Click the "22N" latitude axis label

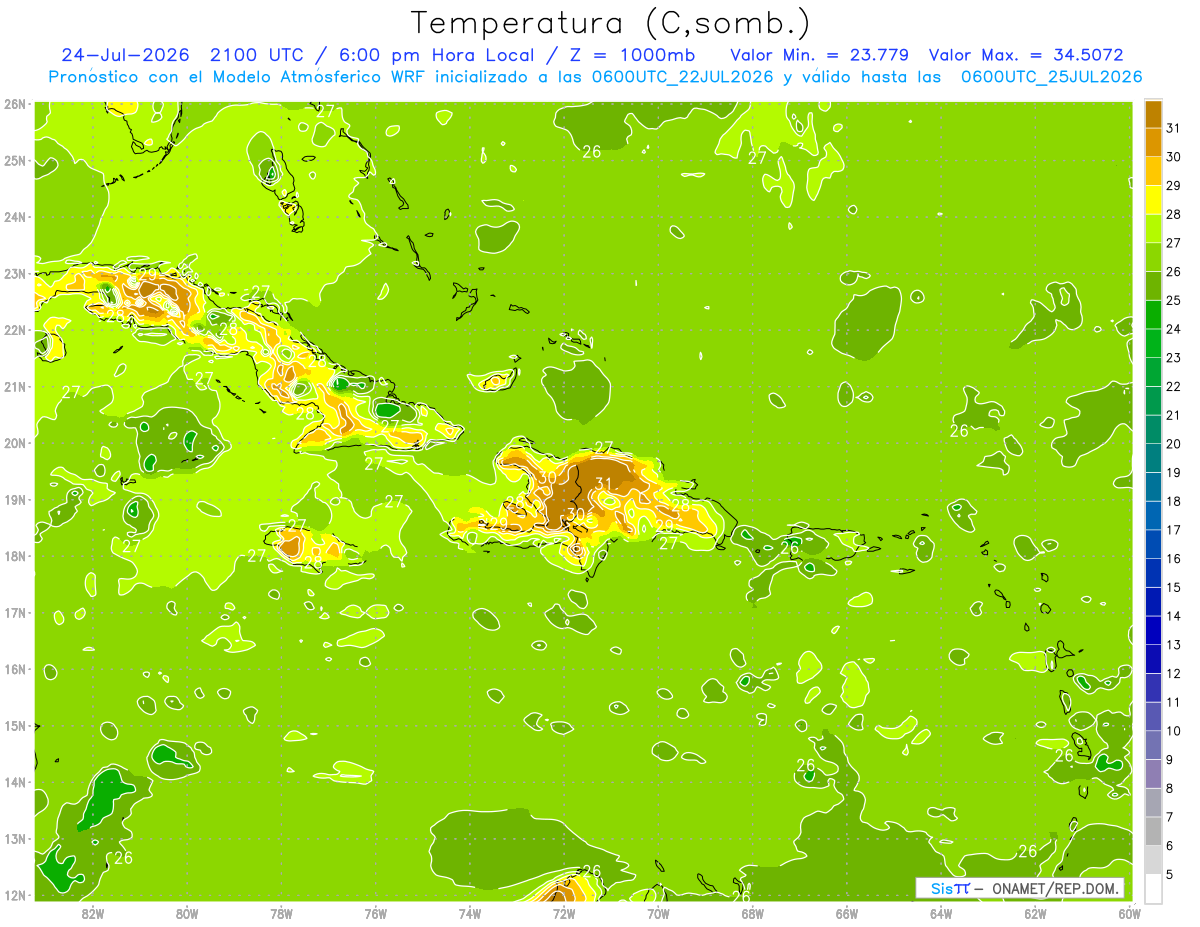(15, 330)
